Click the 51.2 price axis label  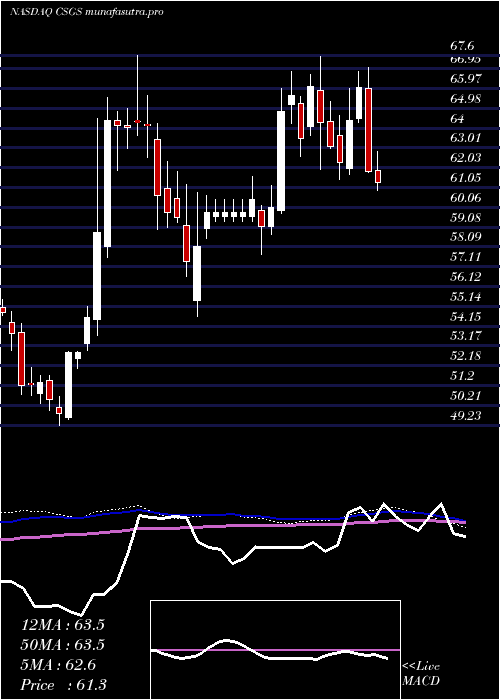pyautogui.click(x=462, y=376)
